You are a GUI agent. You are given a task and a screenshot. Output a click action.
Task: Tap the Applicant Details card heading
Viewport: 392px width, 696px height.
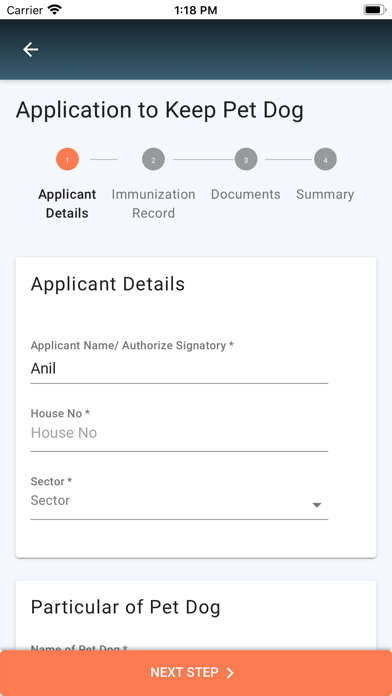click(108, 284)
